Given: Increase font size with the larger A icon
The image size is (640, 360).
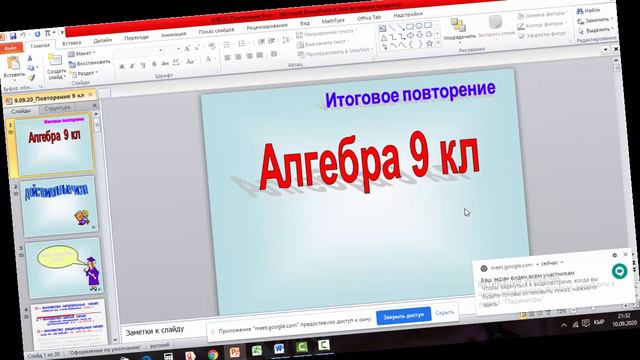Looking at the screenshot, I should tap(187, 49).
